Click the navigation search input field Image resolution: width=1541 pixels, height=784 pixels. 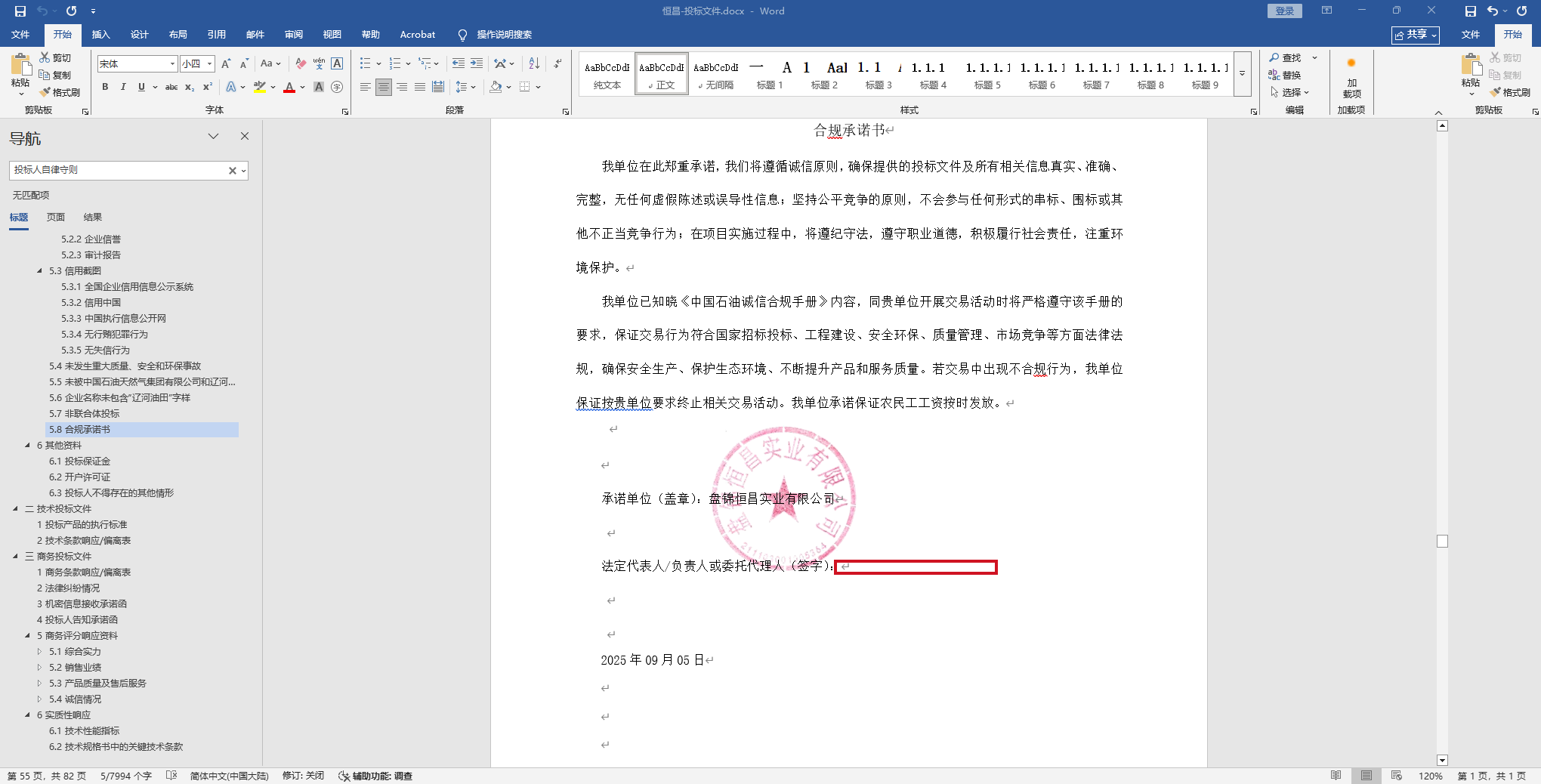pos(119,171)
